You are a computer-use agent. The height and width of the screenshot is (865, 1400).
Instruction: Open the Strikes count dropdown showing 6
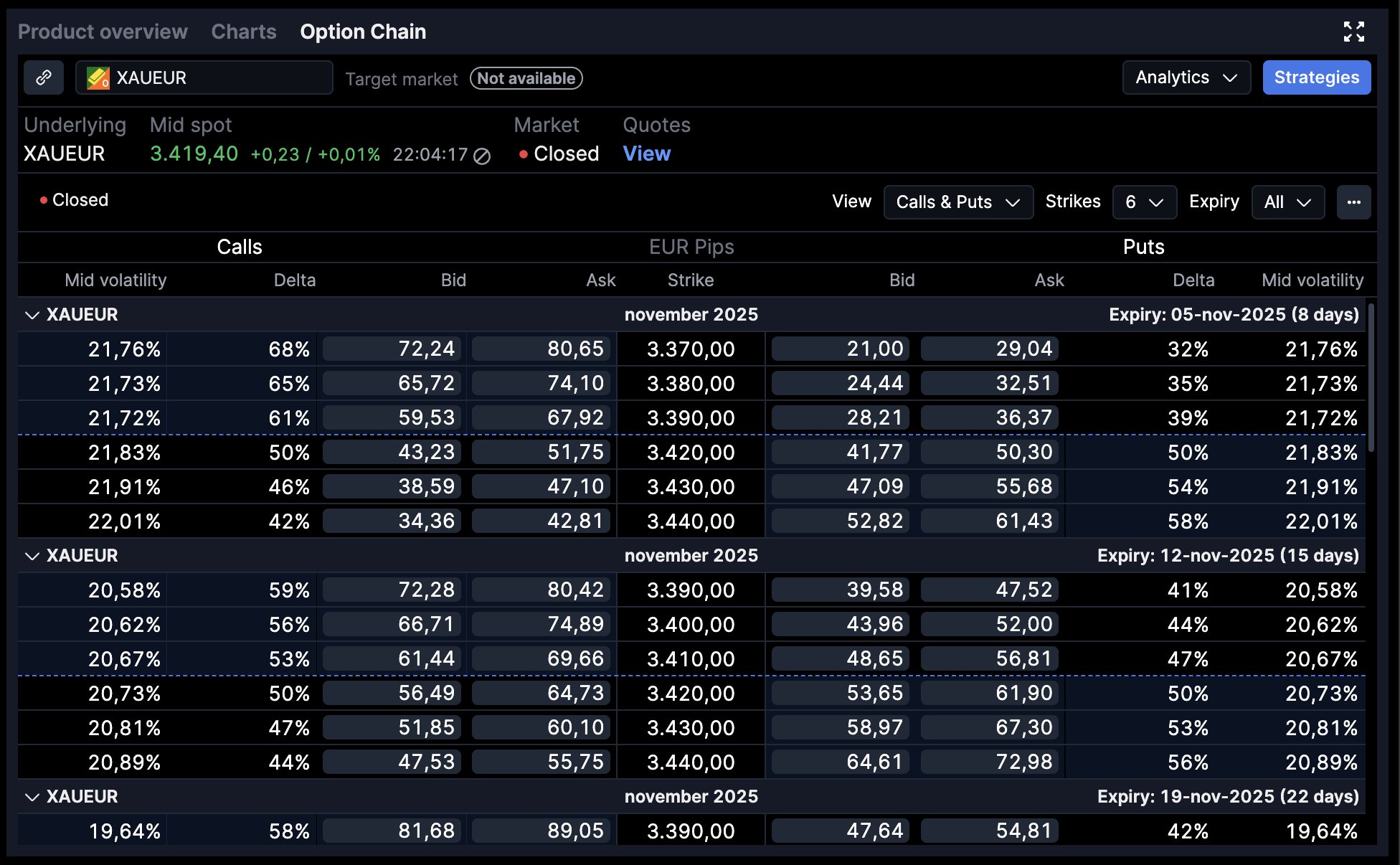pos(1144,202)
